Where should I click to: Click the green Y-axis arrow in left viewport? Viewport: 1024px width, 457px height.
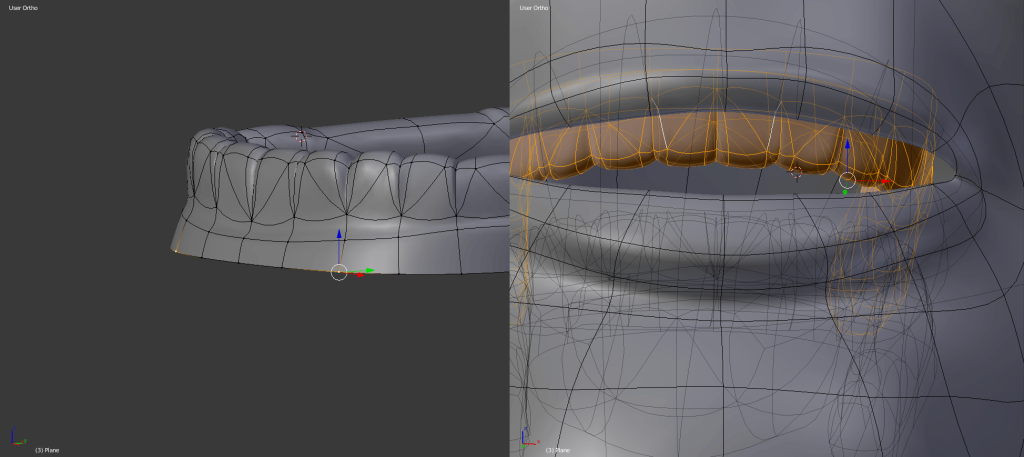pos(368,270)
